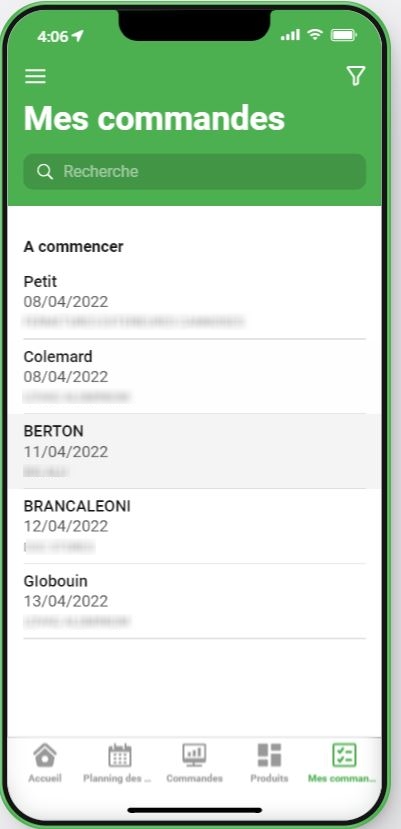This screenshot has height=829, width=401.
Task: Open the highlighted BERTON order
Action: (x=195, y=452)
